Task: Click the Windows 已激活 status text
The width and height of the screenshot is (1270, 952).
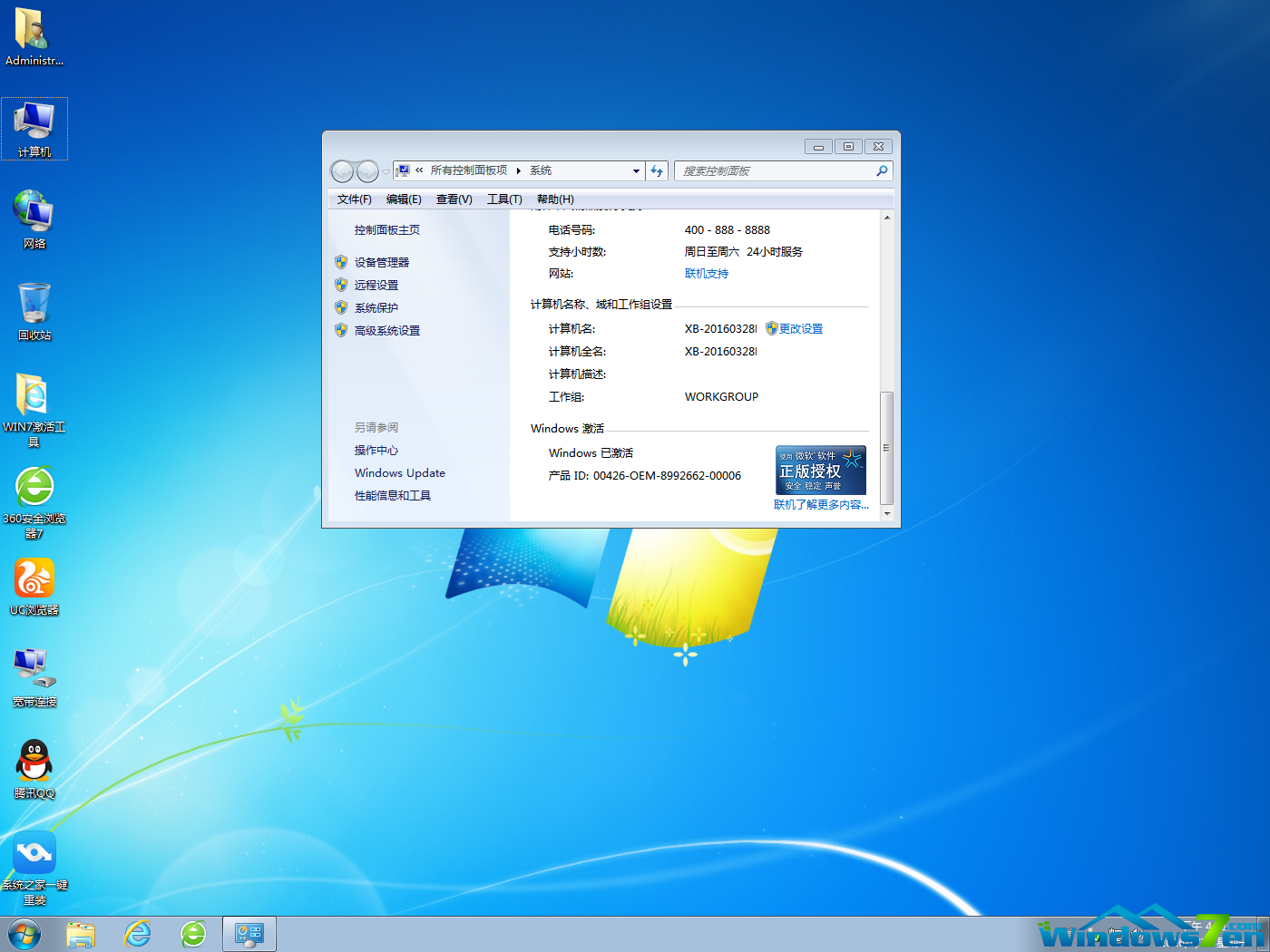Action: 591,453
